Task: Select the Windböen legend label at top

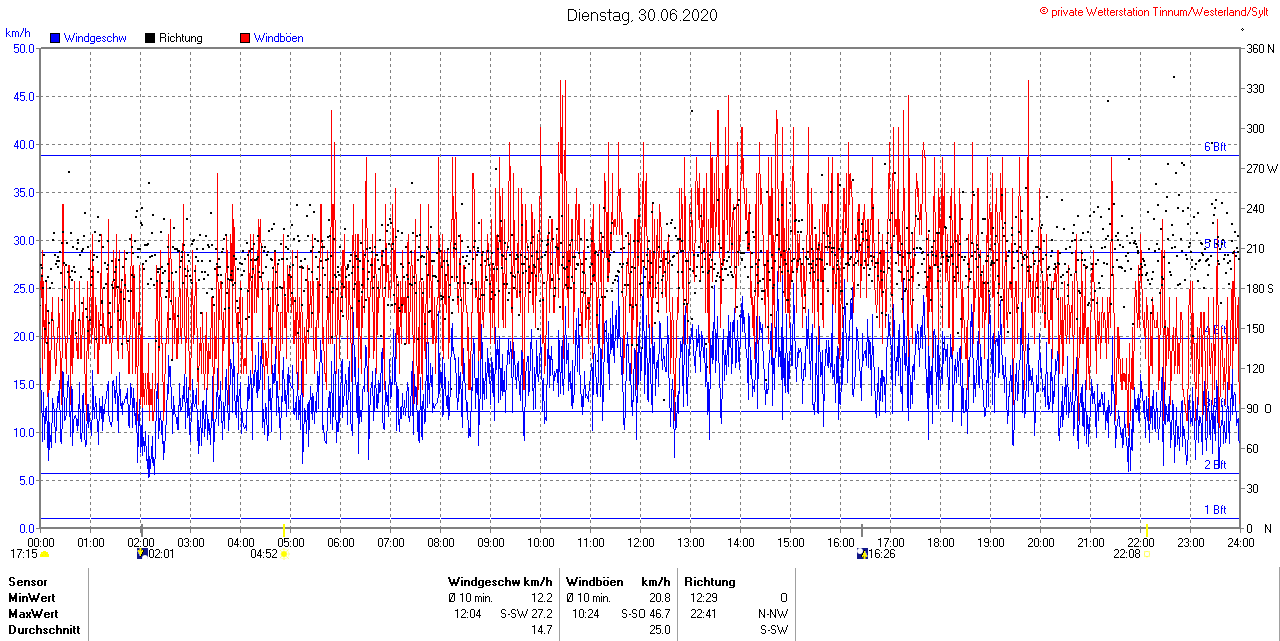Action: (x=279, y=38)
